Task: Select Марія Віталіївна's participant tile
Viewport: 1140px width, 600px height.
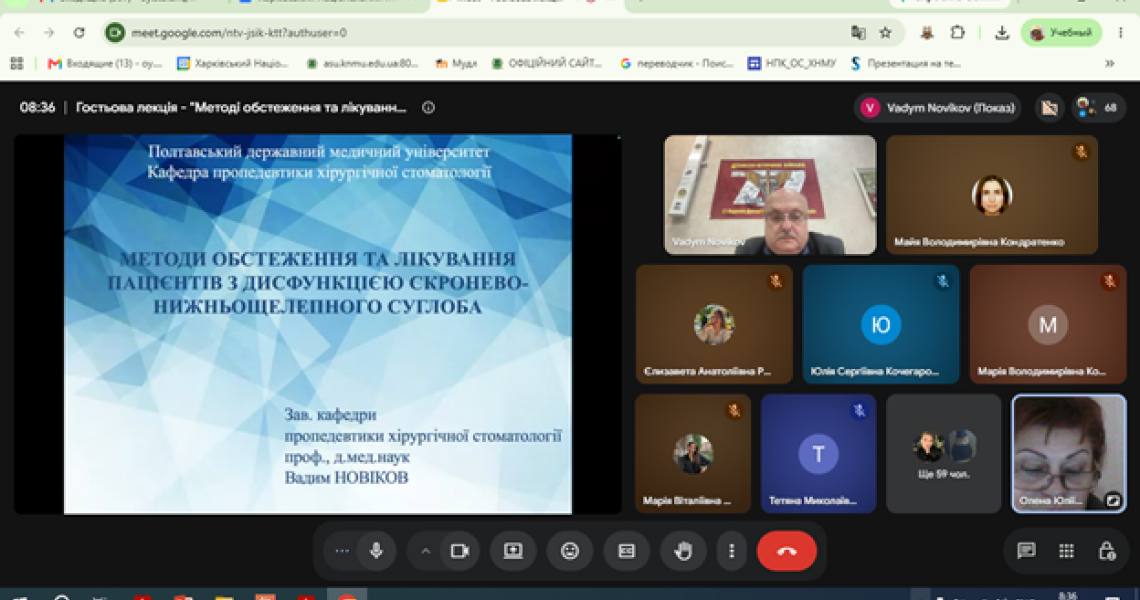Action: tap(693, 453)
